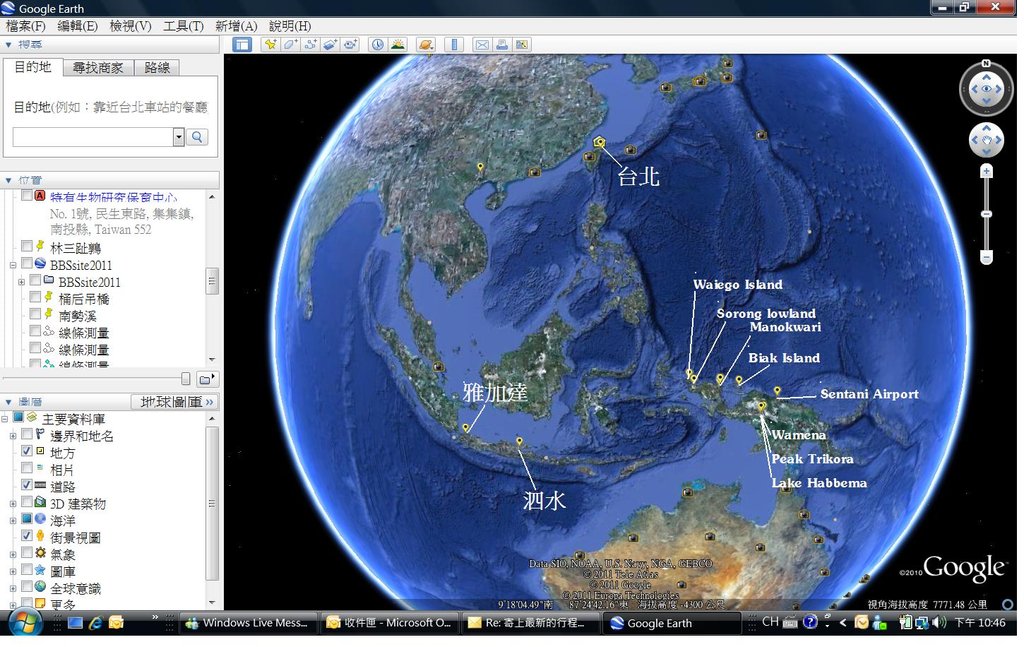Click the Windows Start orb
This screenshot has width=1024, height=647.
(x=25, y=623)
